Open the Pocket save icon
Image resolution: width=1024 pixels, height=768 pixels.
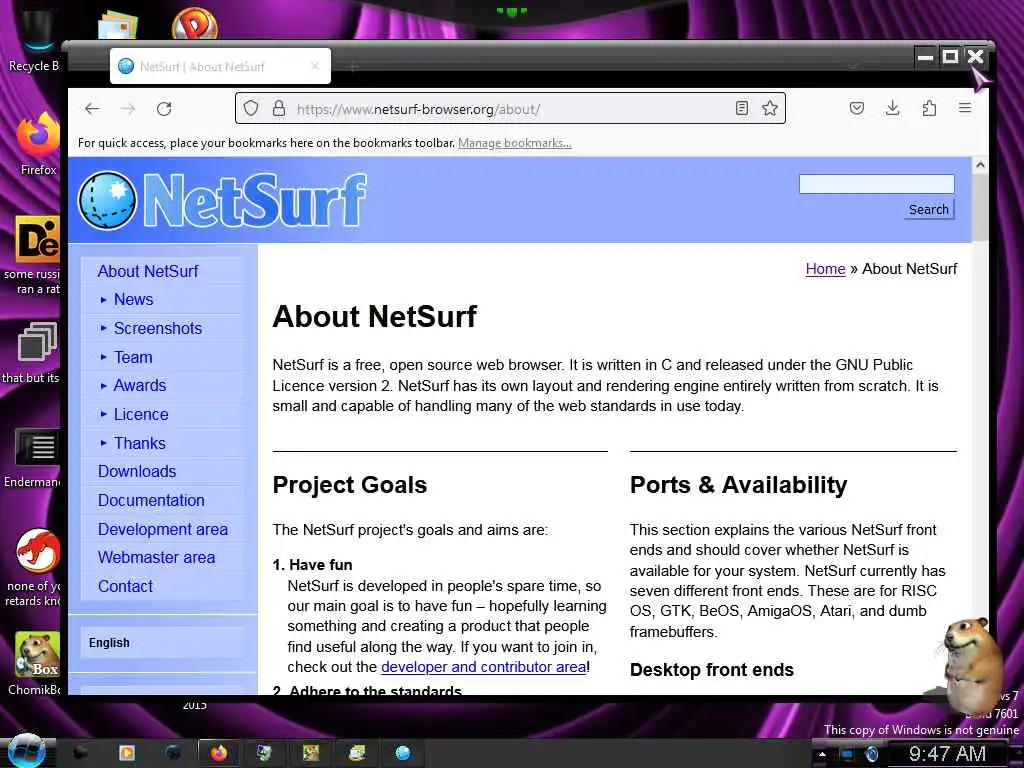pyautogui.click(x=857, y=108)
